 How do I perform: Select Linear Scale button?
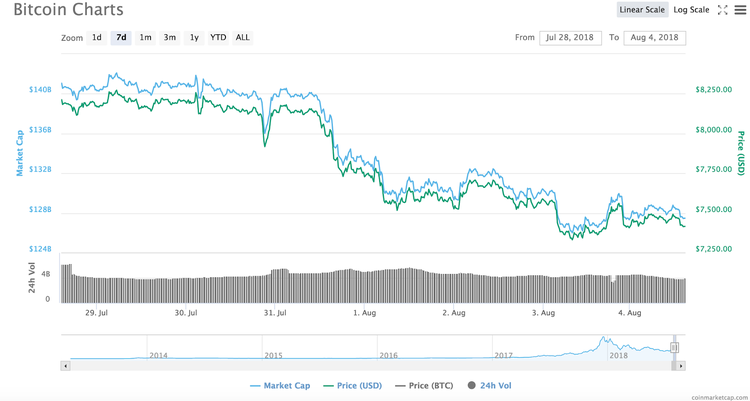642,10
